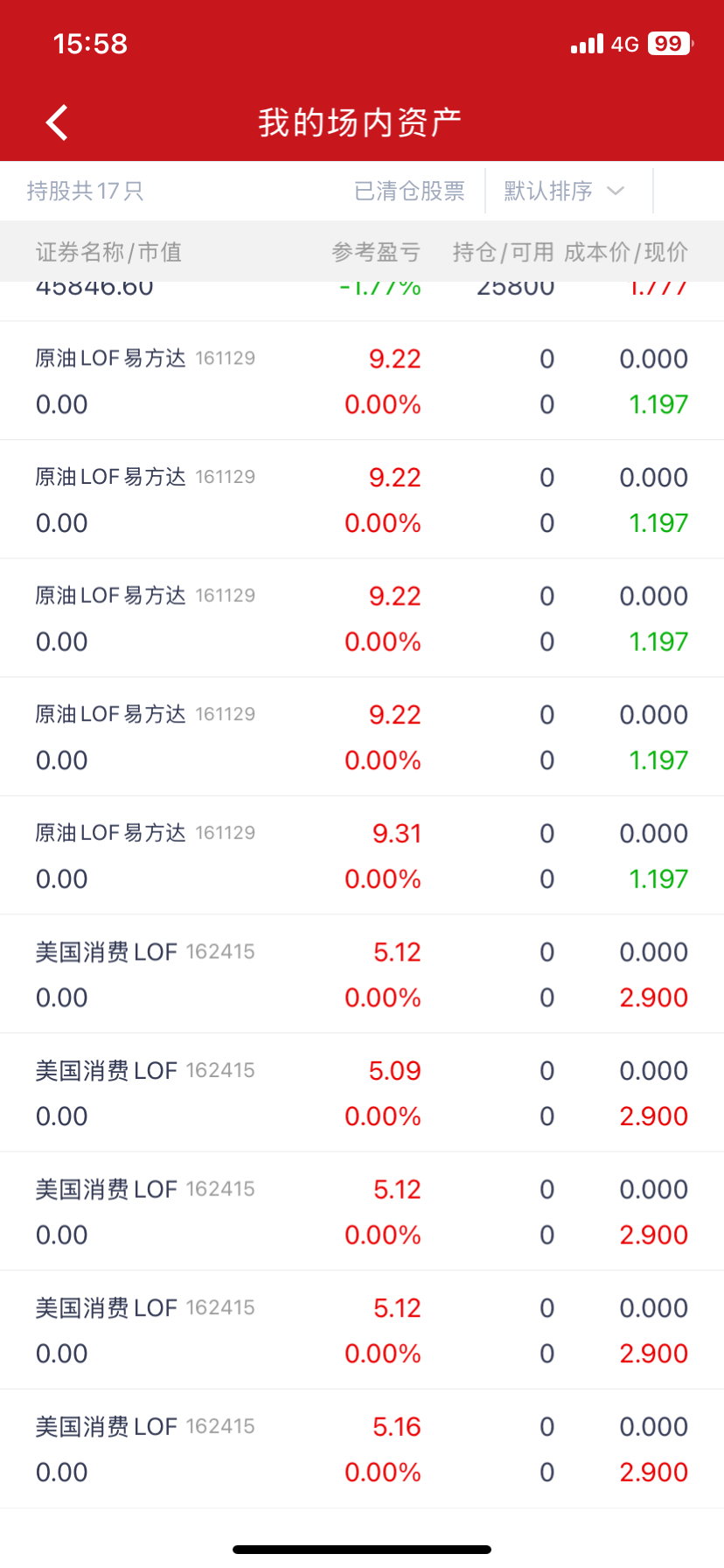Tap the -1.77% value in top row
The width and height of the screenshot is (724, 1568).
coord(380,290)
